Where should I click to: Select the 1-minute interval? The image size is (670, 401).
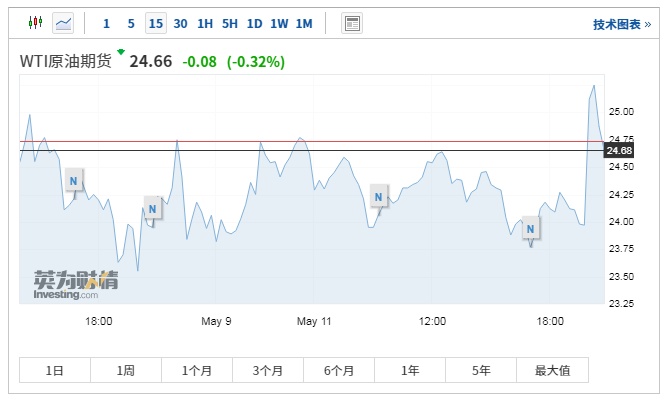[106, 23]
